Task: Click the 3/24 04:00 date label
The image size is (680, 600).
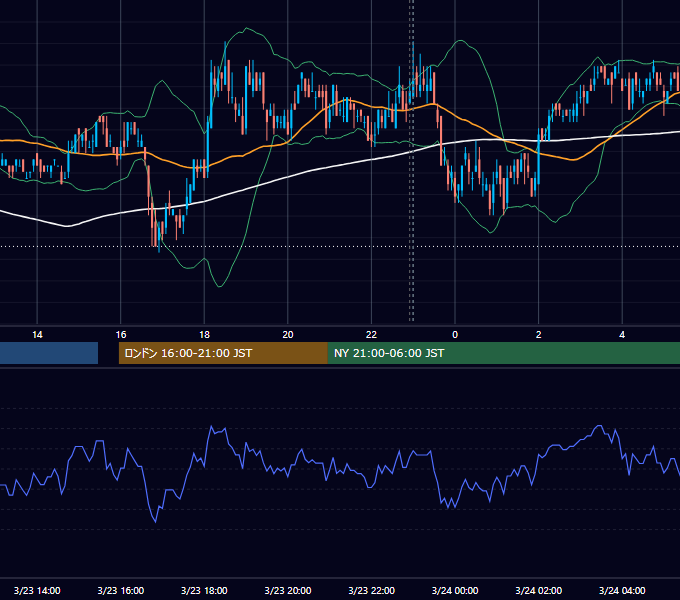Action: click(622, 590)
